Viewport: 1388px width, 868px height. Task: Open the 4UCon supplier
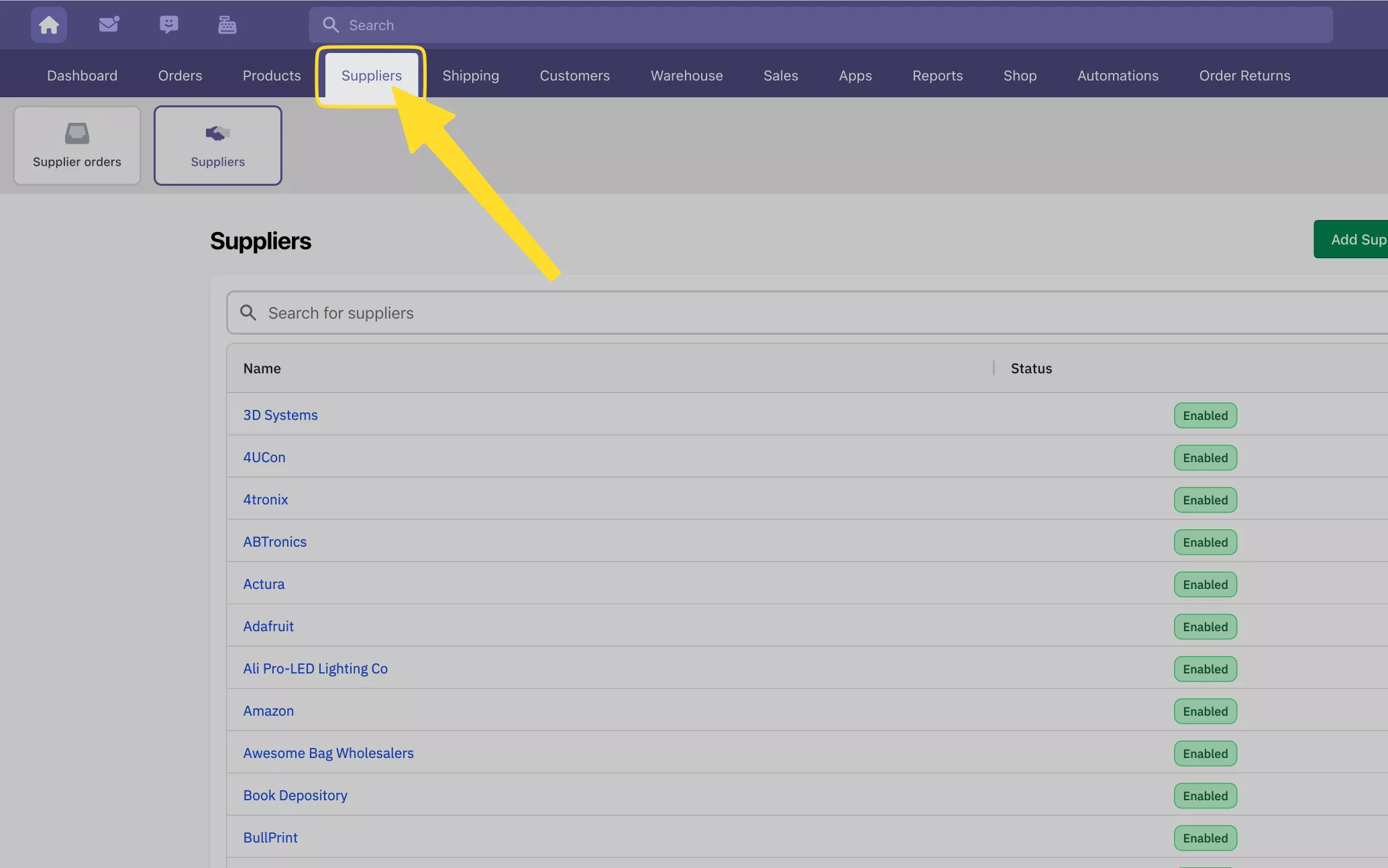264,457
